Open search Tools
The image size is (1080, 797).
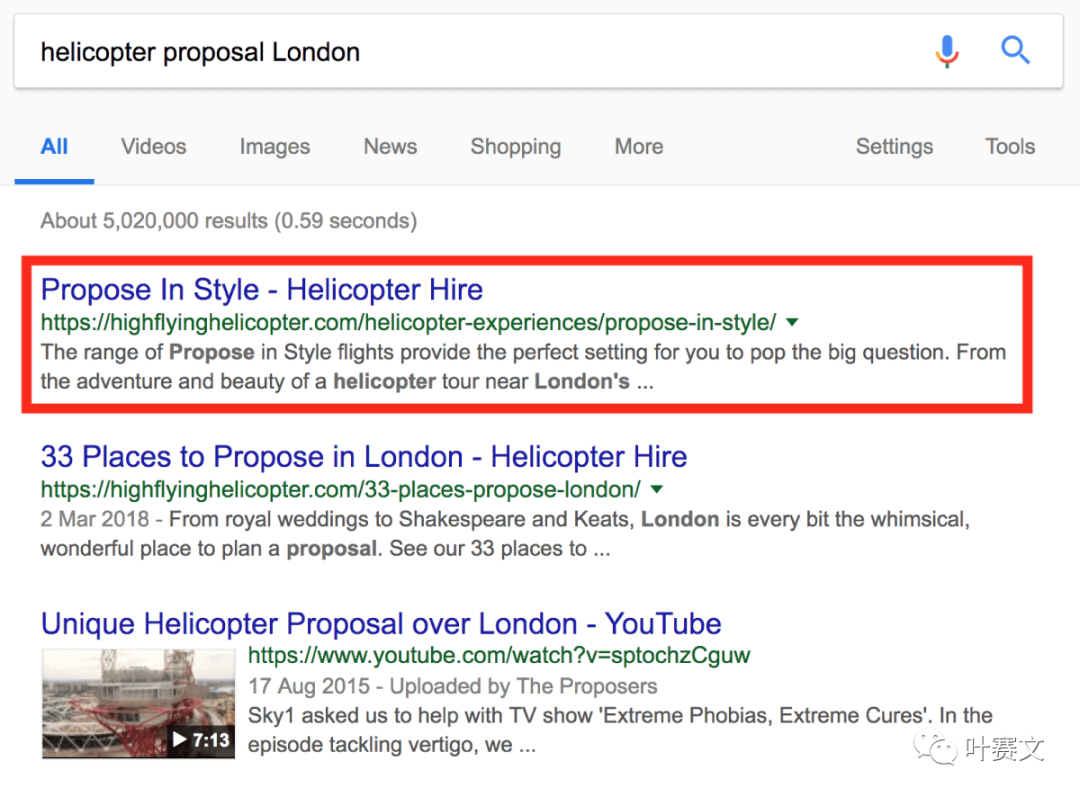point(1010,147)
